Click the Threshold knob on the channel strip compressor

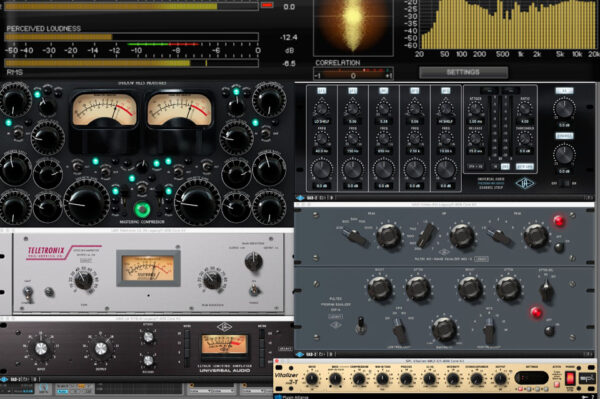tap(525, 138)
